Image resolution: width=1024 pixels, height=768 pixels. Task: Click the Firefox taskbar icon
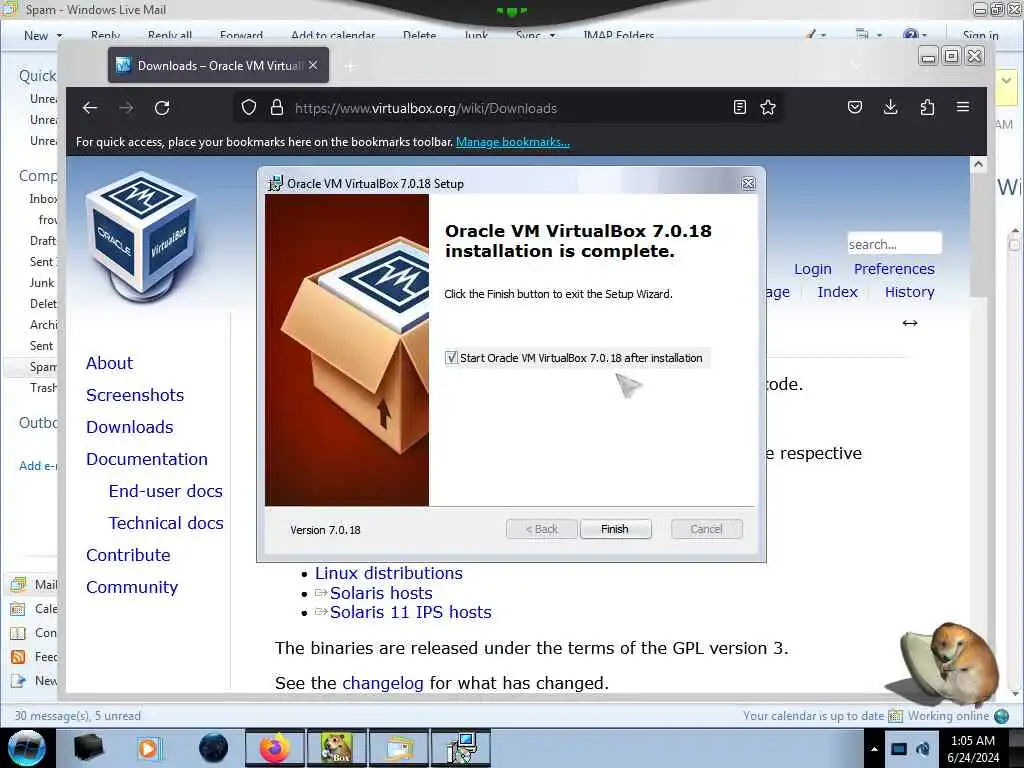point(274,748)
